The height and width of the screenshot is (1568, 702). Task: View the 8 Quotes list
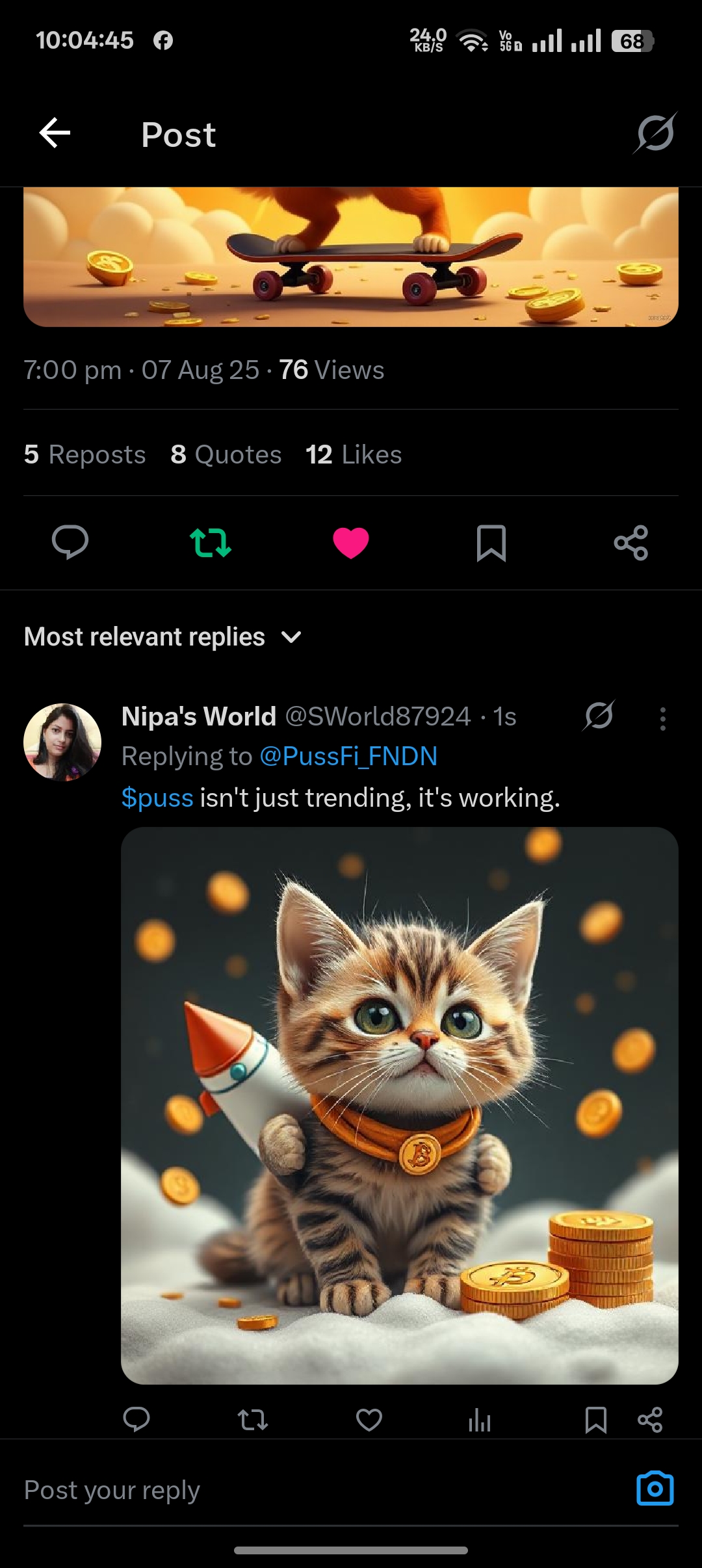[x=226, y=455]
